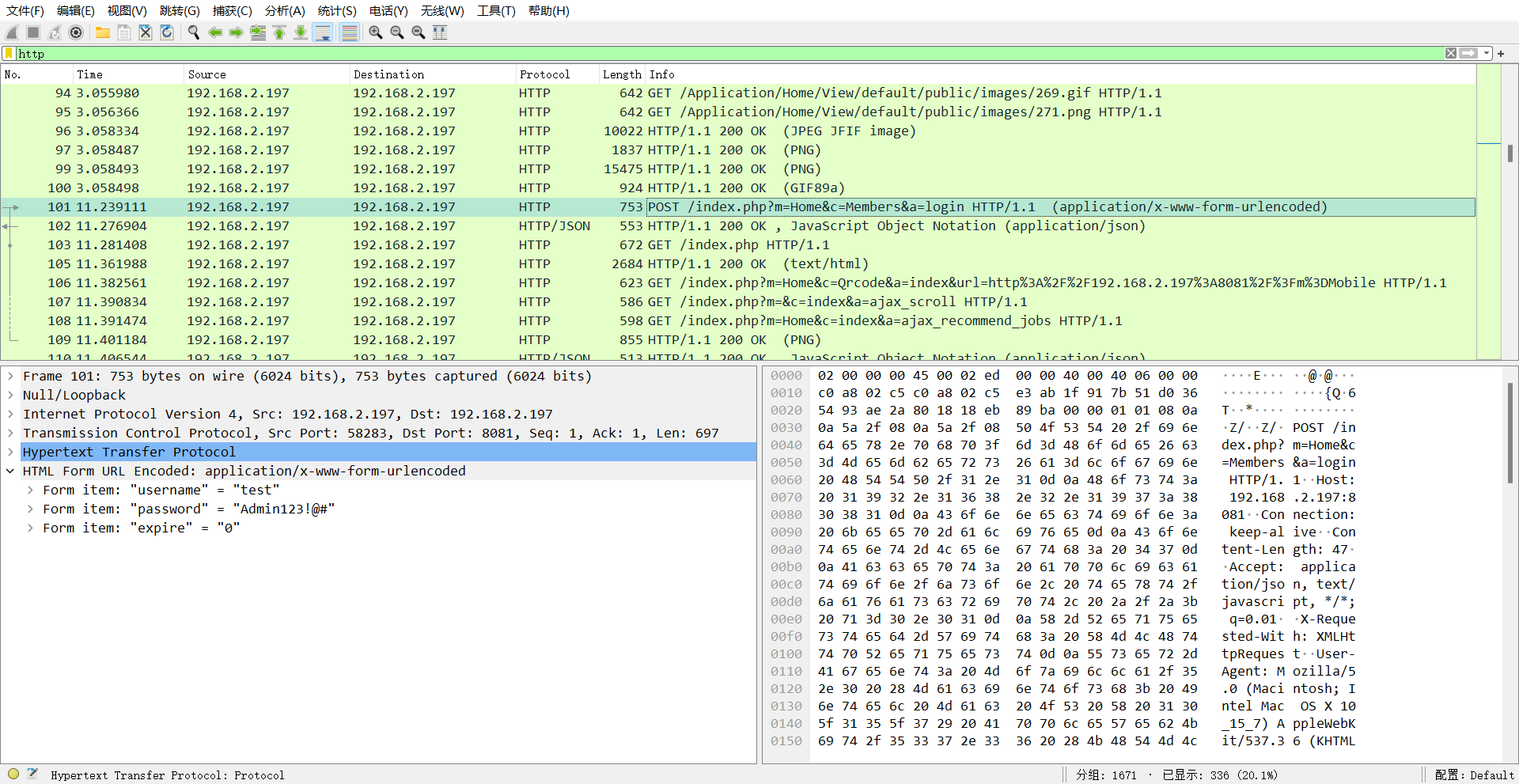
Task: Click the filter bookmark icon
Action: coord(9,53)
